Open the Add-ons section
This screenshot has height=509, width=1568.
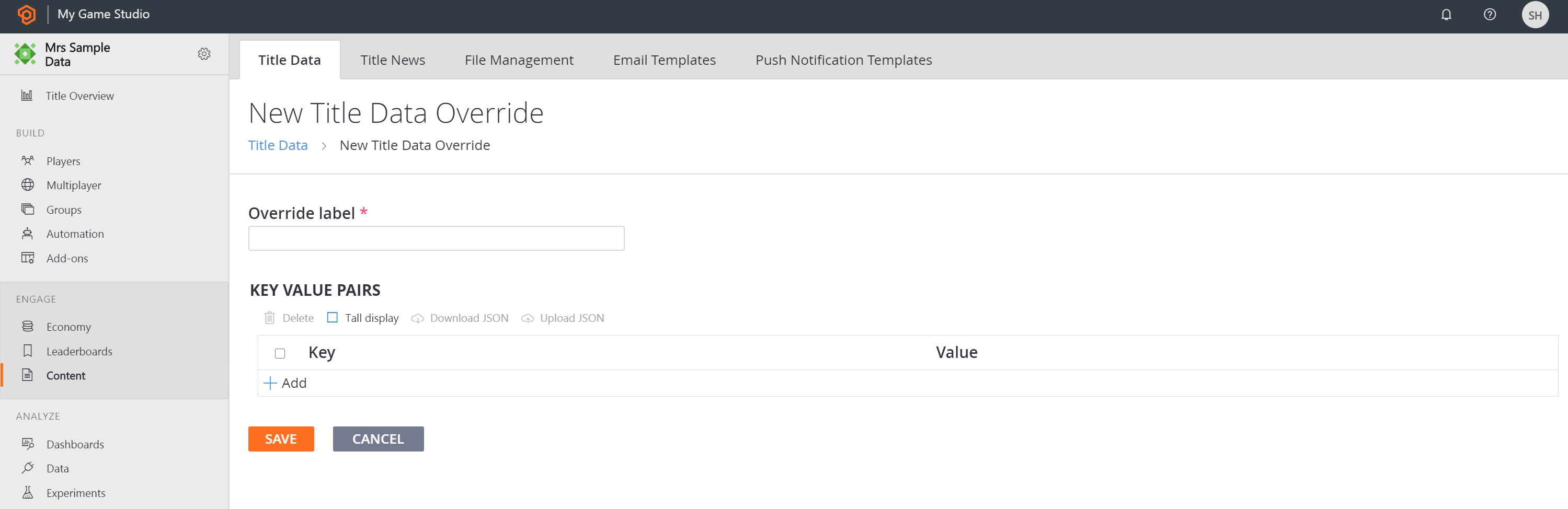point(67,258)
